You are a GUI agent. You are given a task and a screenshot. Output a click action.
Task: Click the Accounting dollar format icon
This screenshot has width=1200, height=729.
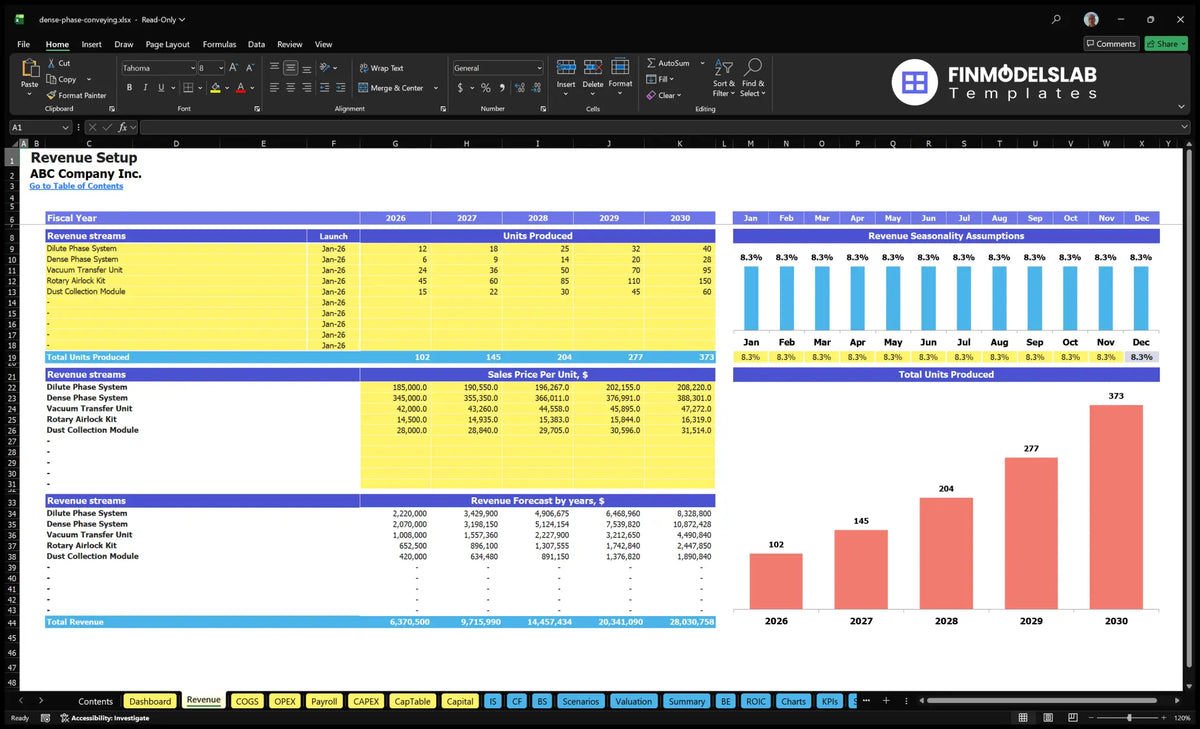[x=460, y=88]
